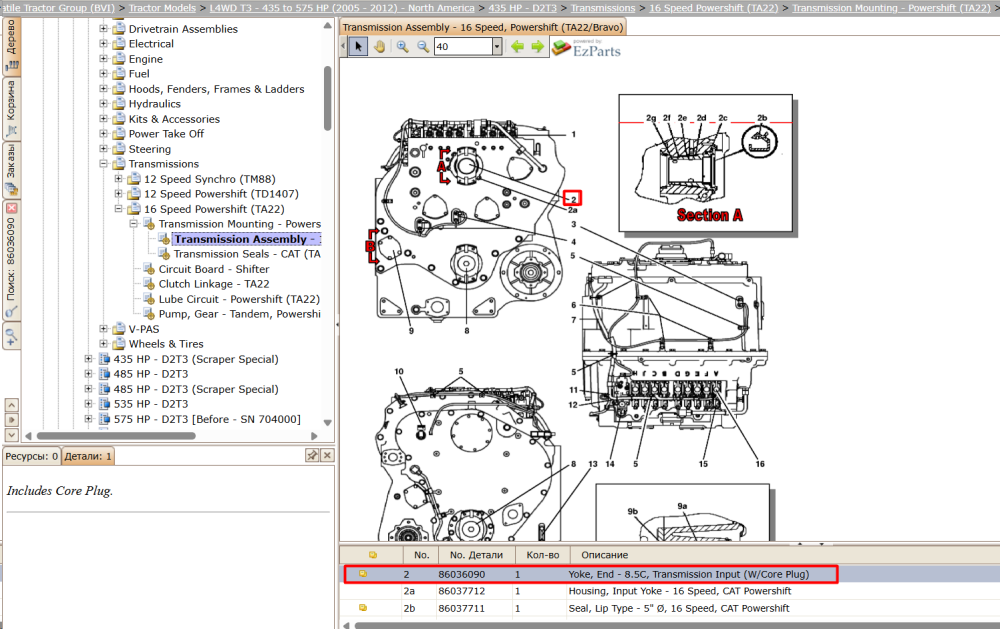The width and height of the screenshot is (1000, 629).
Task: Select V-PAS folder
Action: (144, 329)
